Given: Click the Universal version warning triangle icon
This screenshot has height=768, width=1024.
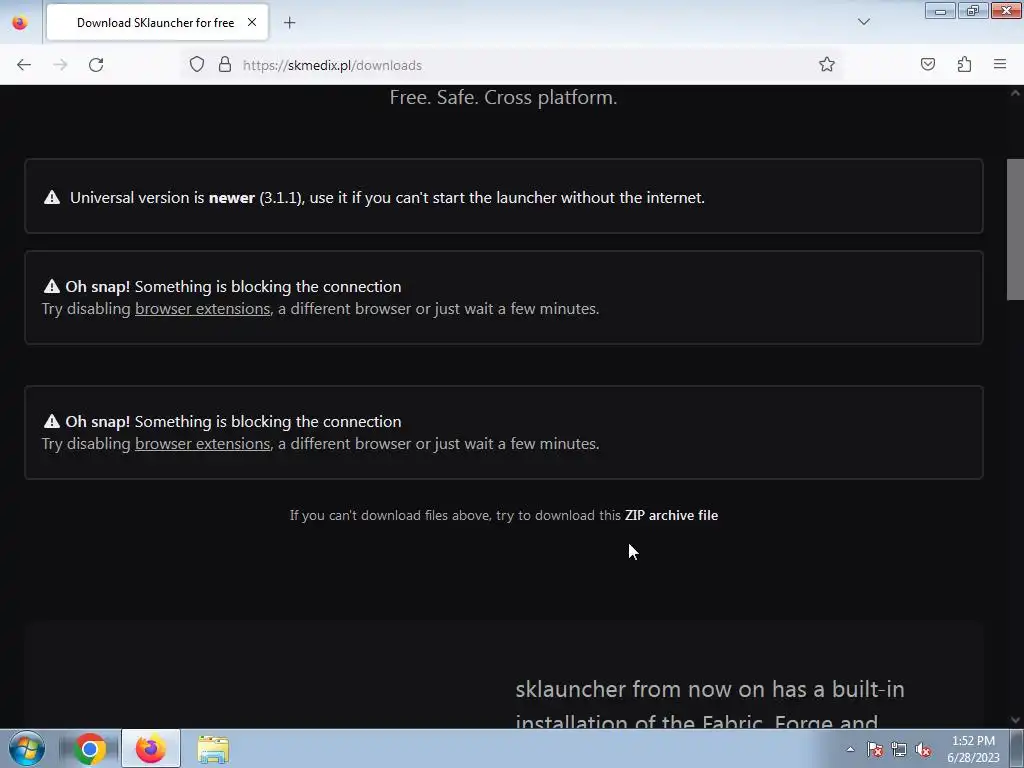Looking at the screenshot, I should click(52, 197).
